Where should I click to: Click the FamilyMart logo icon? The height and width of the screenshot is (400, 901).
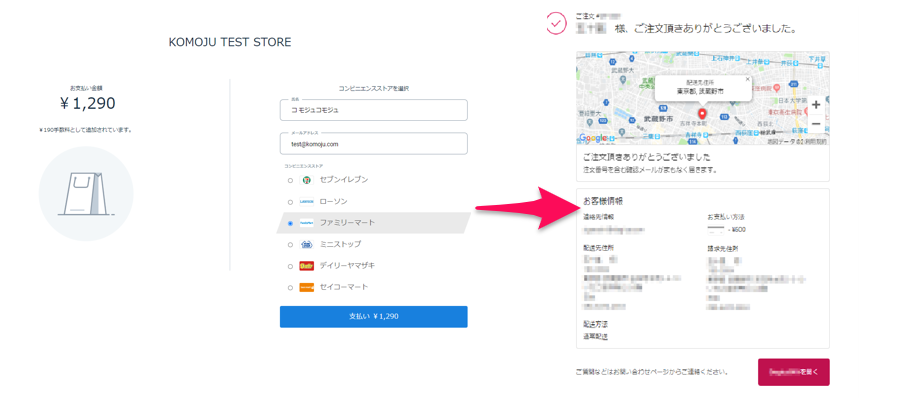(307, 223)
